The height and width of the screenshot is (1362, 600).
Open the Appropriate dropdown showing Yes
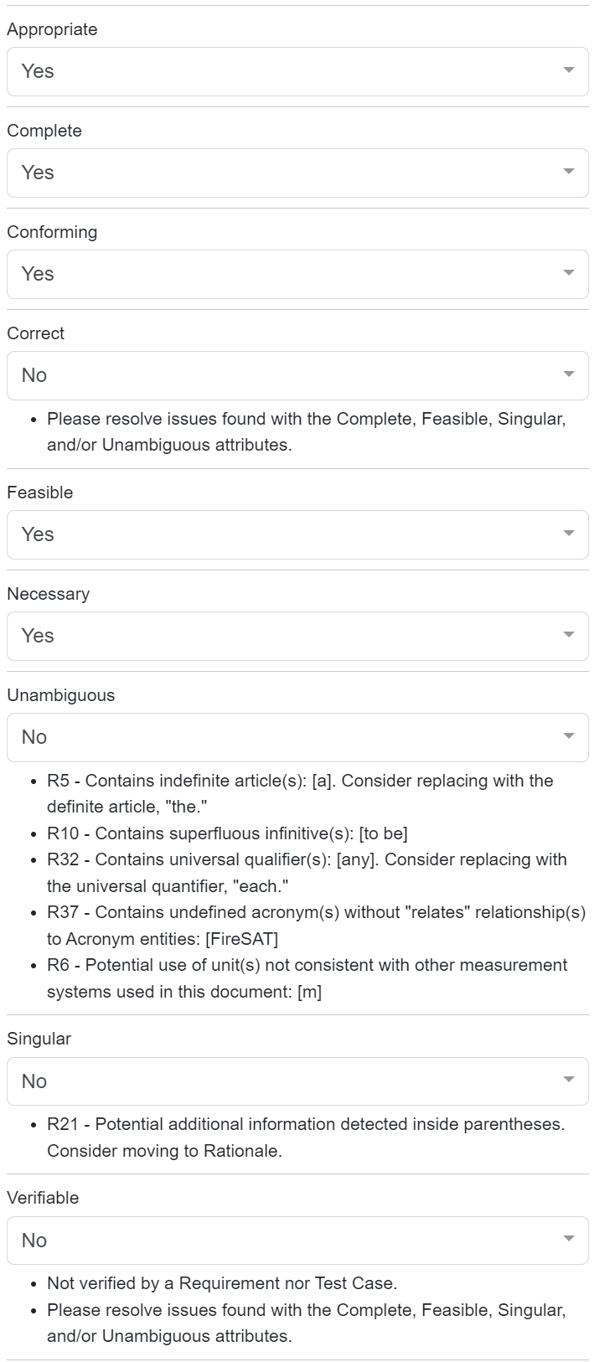280,71
